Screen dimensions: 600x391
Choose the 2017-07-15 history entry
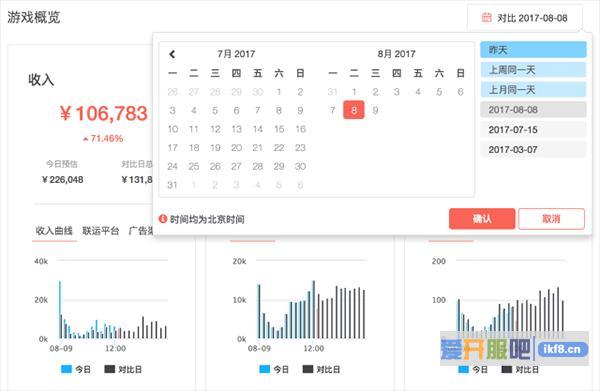click(x=533, y=129)
